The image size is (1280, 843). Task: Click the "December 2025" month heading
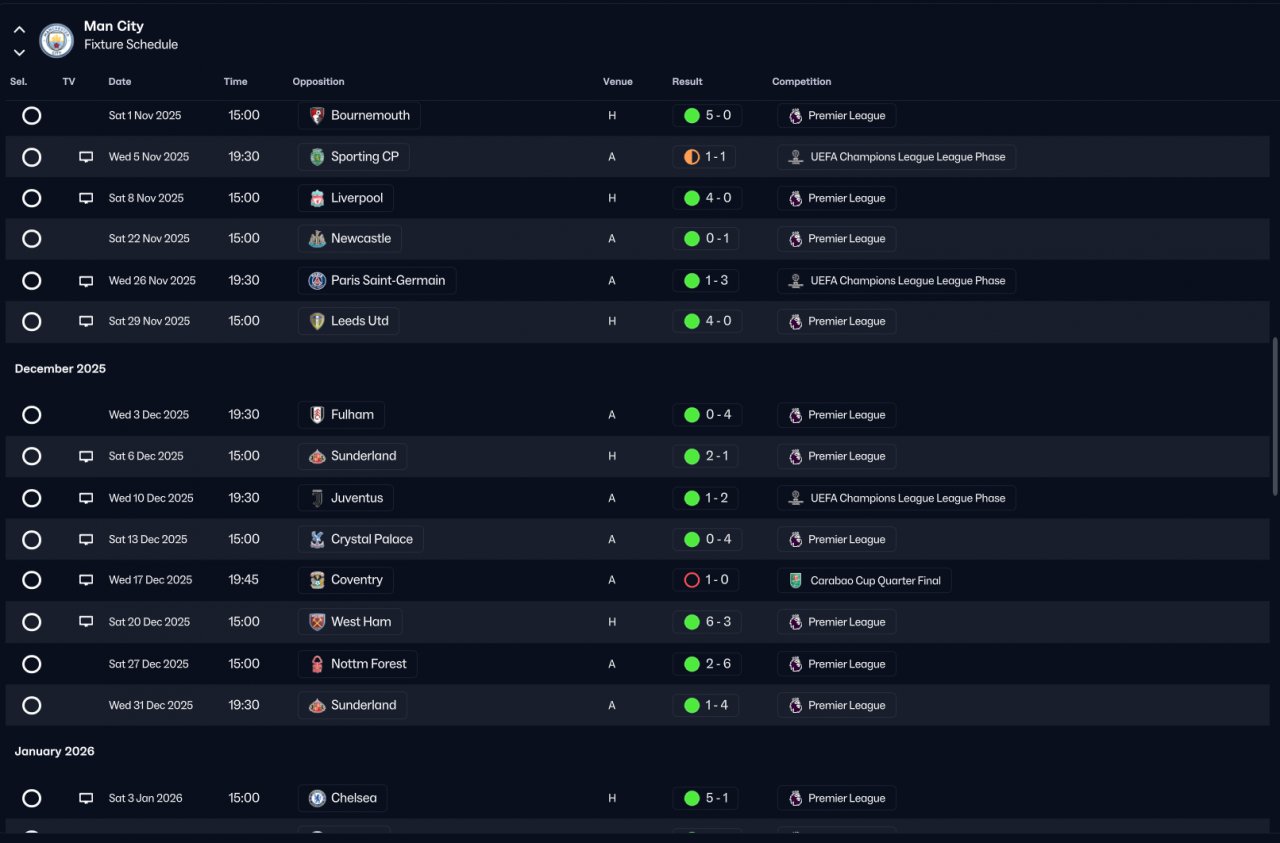[x=60, y=369]
